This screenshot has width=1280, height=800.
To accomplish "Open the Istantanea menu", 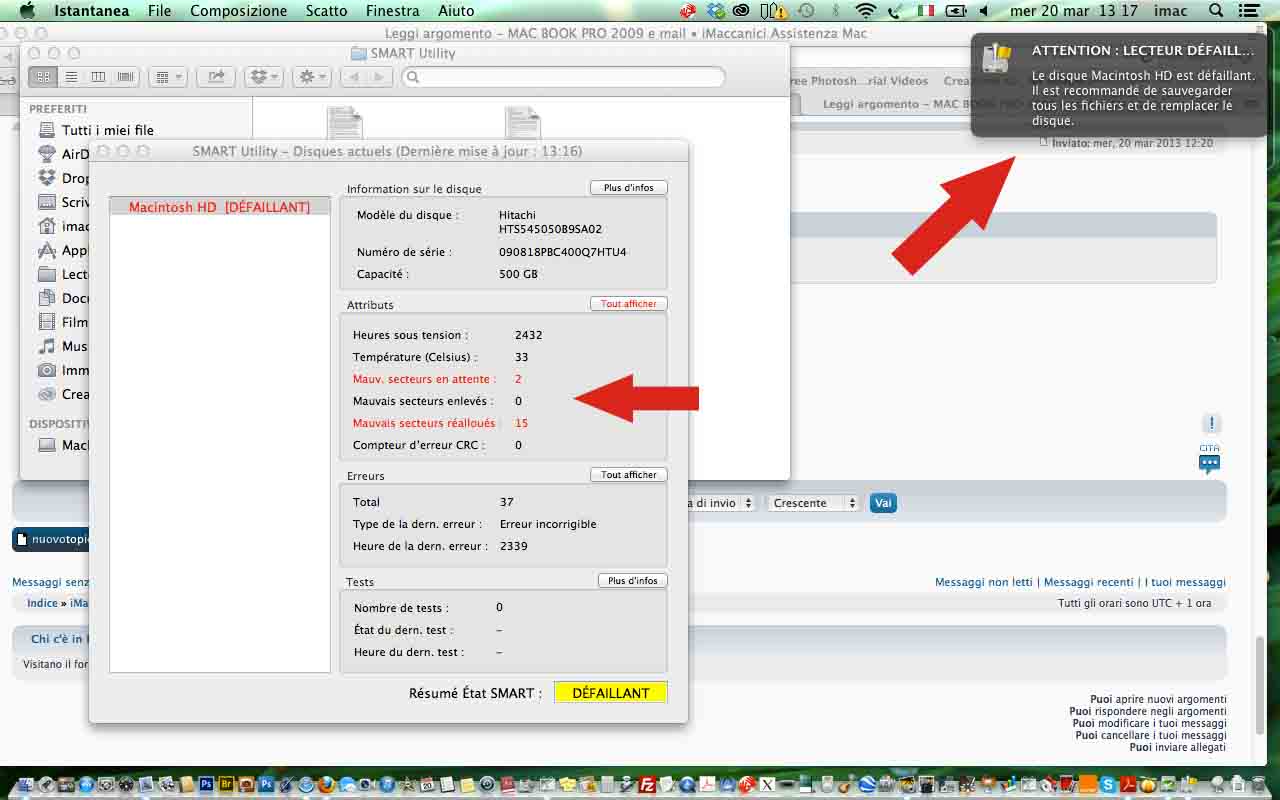I will (90, 11).
